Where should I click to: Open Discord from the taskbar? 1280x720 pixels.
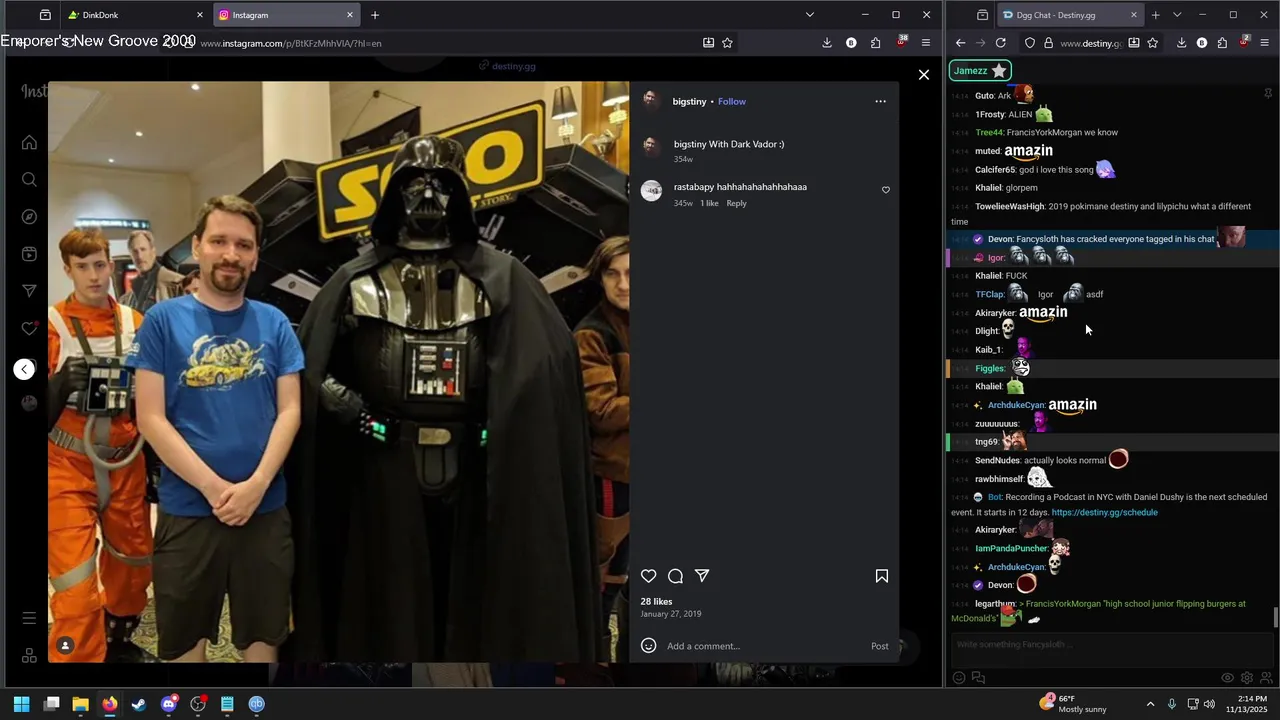[168, 704]
